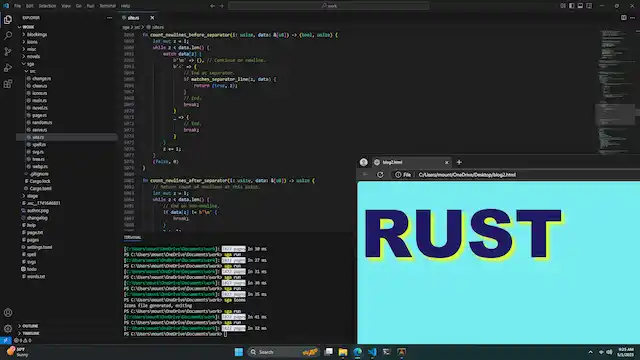
Task: Open the Terminal menu
Action: [107, 6]
